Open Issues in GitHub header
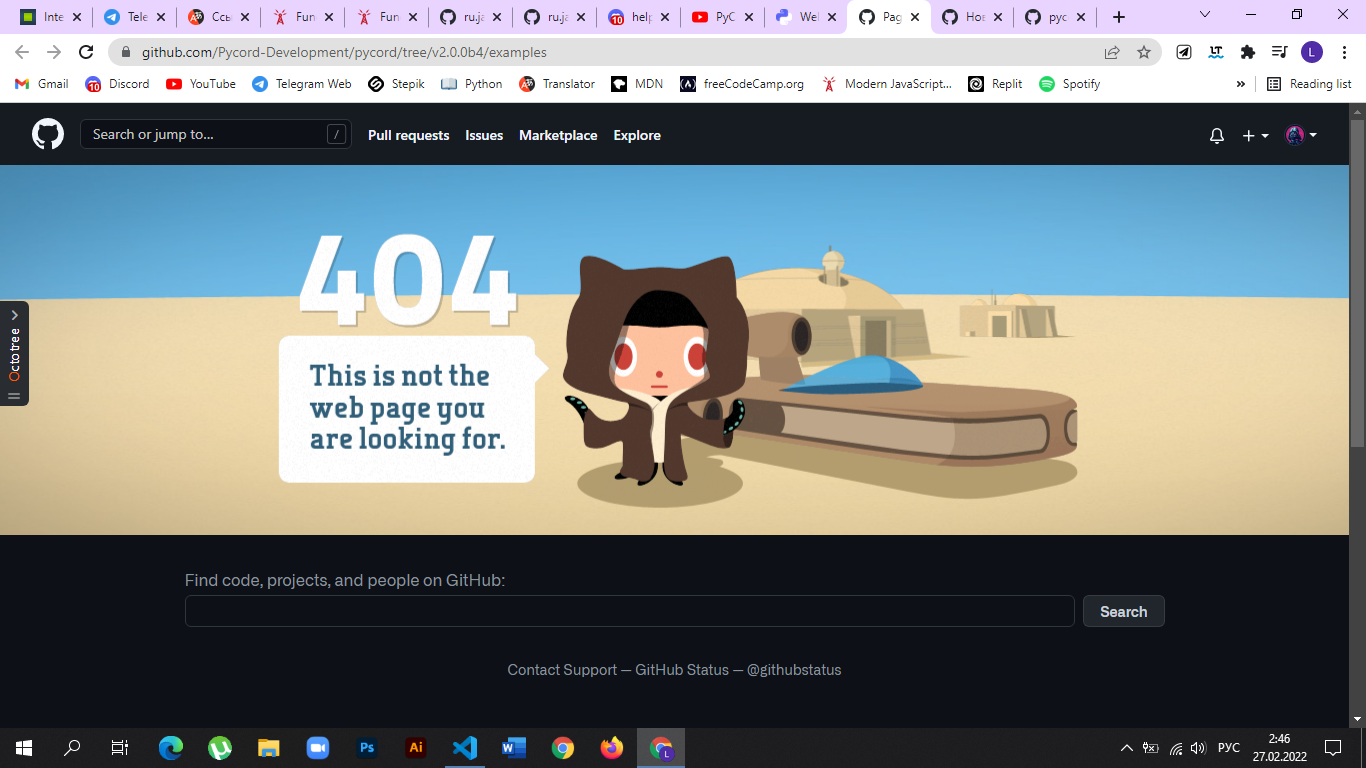Viewport: 1366px width, 768px height. point(484,135)
